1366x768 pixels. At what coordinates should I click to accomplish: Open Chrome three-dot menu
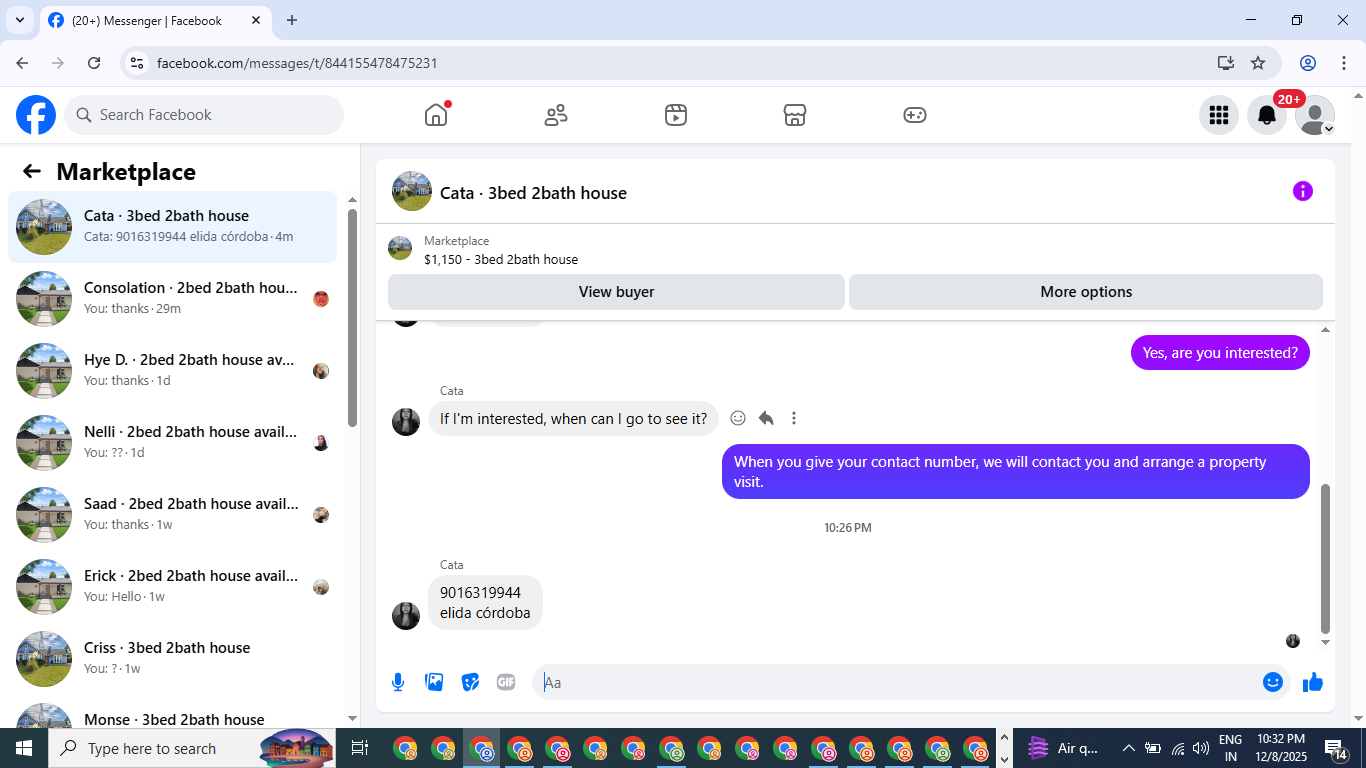[x=1343, y=63]
